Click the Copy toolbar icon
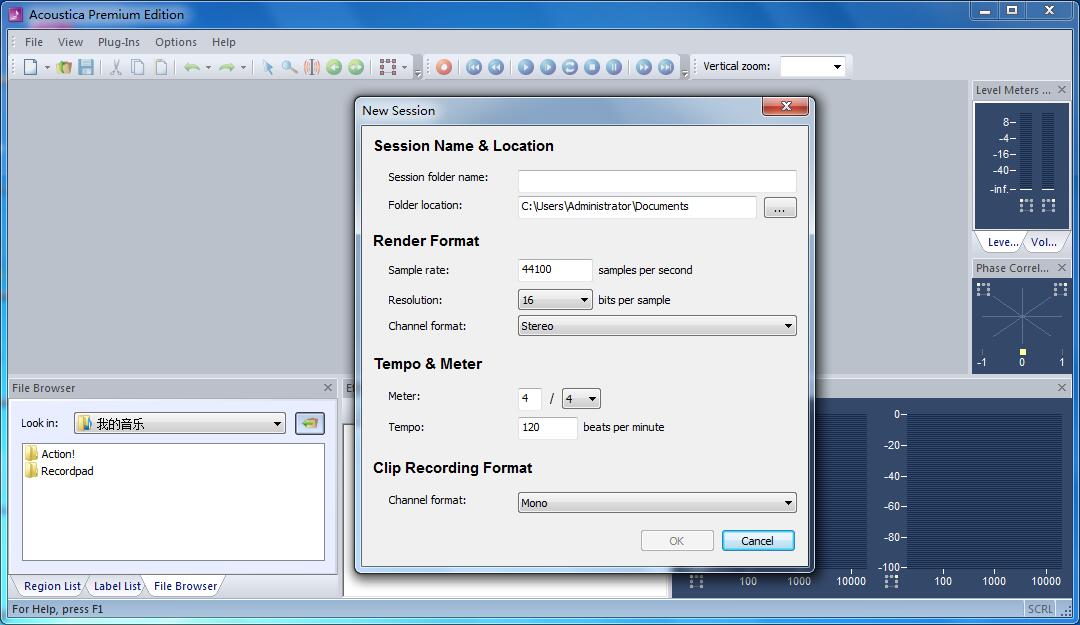 pos(138,67)
